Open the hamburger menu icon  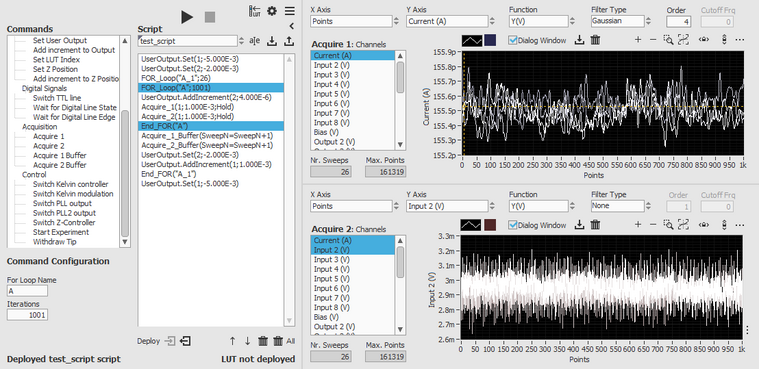[289, 11]
